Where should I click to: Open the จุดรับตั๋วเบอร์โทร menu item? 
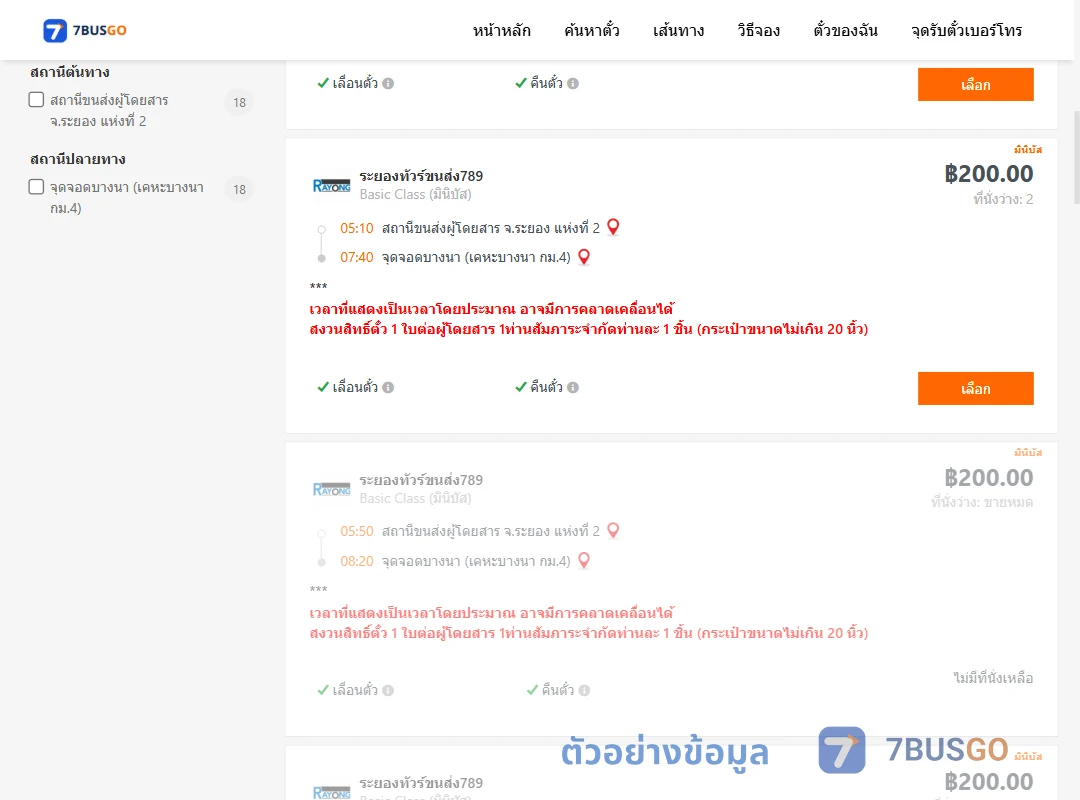(966, 30)
